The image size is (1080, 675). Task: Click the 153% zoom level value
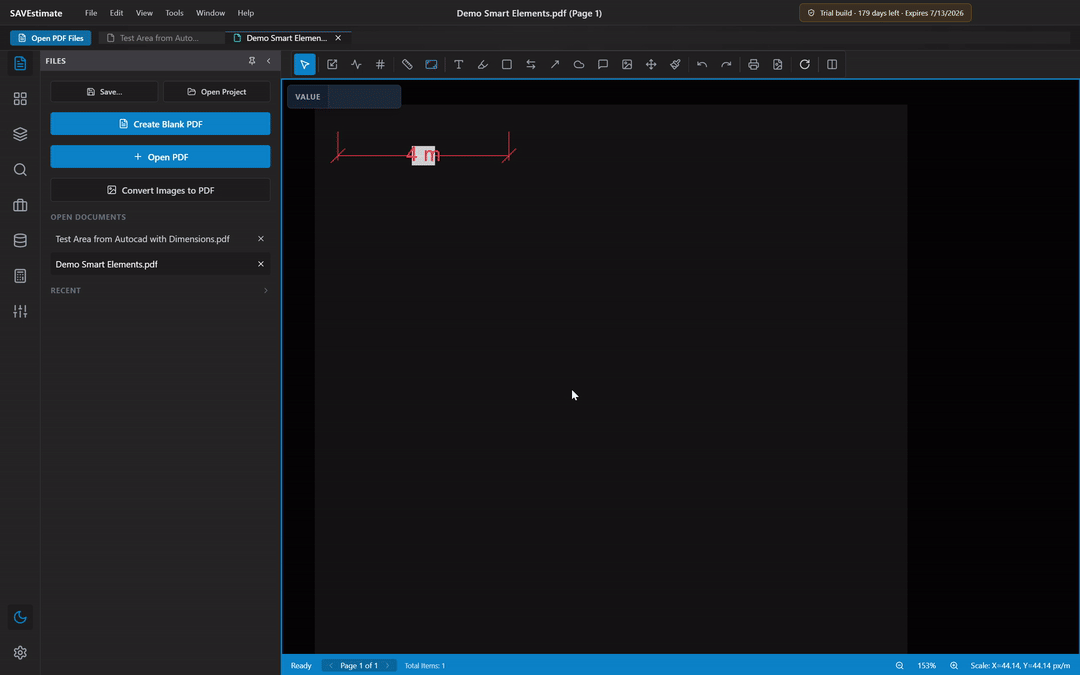point(926,665)
